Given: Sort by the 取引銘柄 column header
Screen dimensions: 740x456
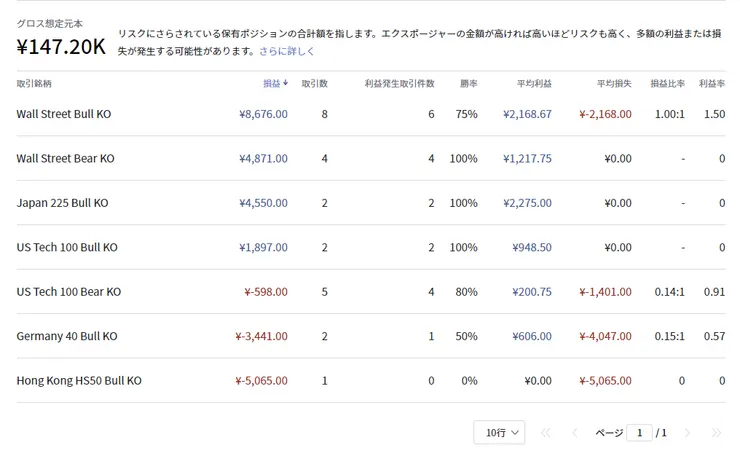Looking at the screenshot, I should tap(34, 83).
